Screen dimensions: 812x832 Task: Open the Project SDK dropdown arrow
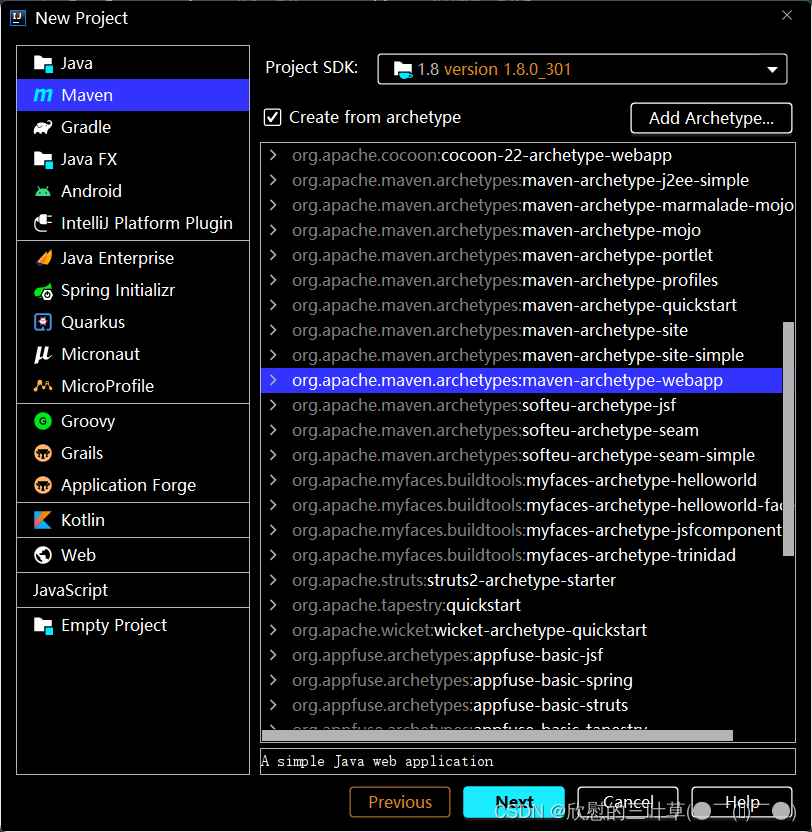point(772,70)
